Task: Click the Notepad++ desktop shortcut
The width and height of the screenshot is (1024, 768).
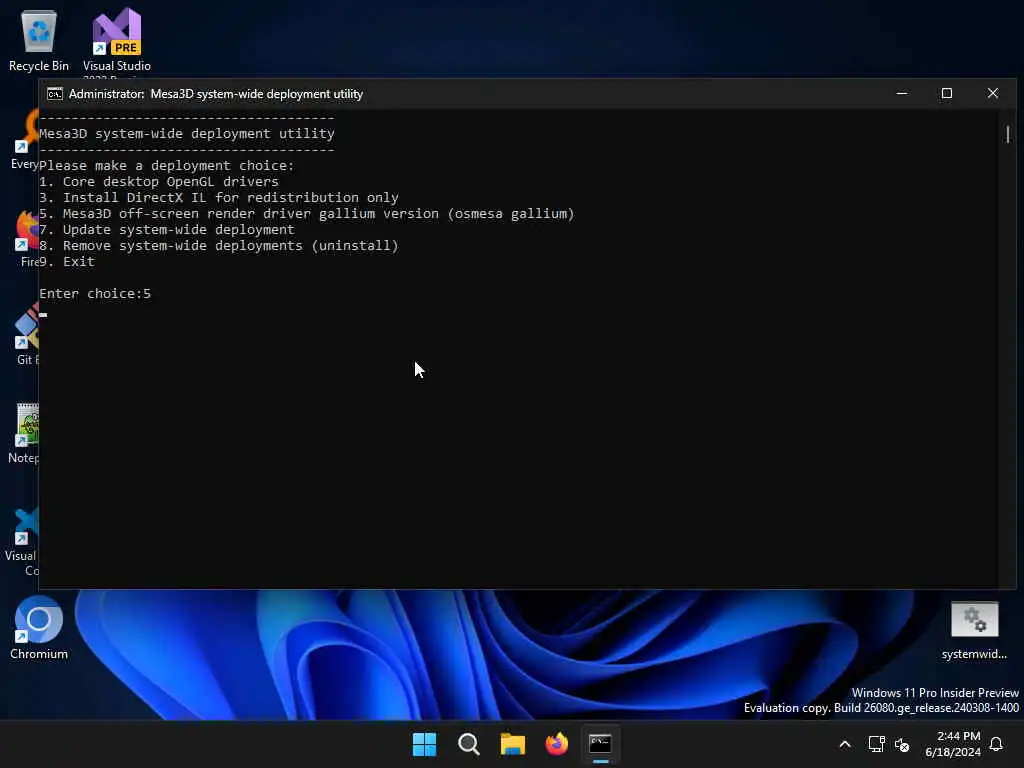Action: coord(25,433)
